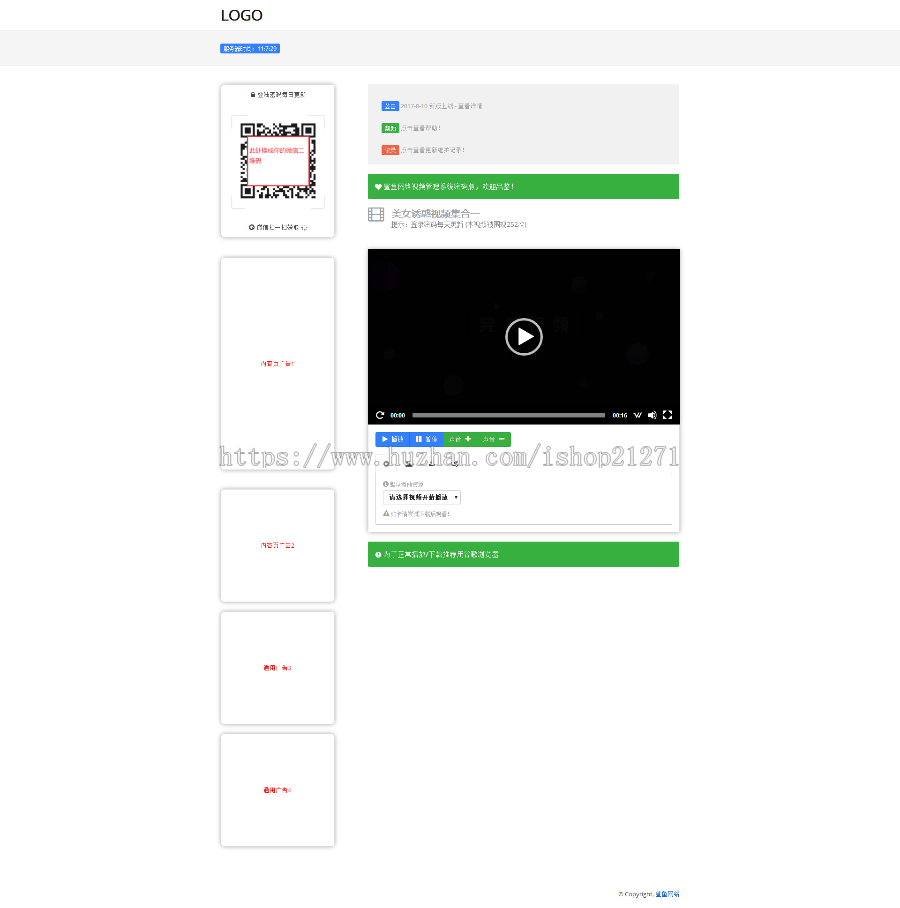
Task: Click the blue pause button below video
Action: coord(426,439)
